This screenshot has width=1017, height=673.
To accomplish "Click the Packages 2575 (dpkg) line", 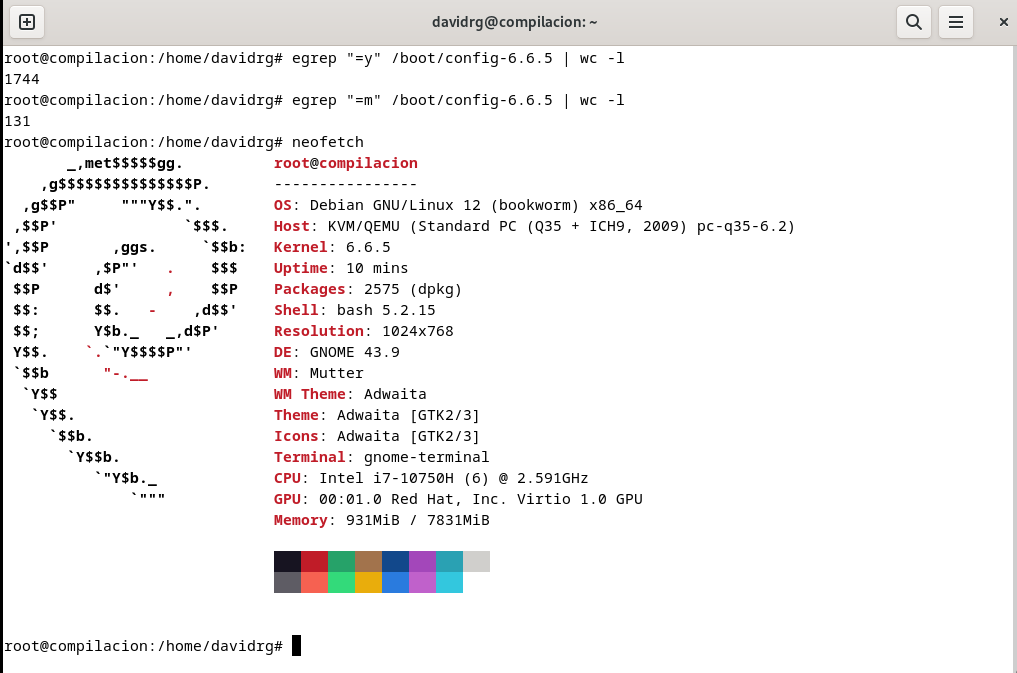I will coord(368,289).
